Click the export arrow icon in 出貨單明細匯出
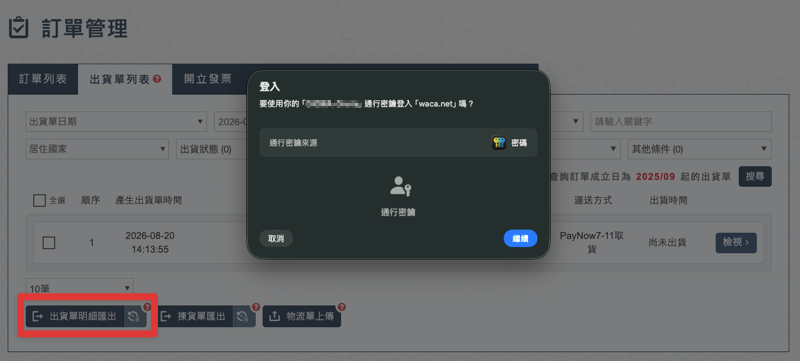This screenshot has height=361, width=800. 38,317
